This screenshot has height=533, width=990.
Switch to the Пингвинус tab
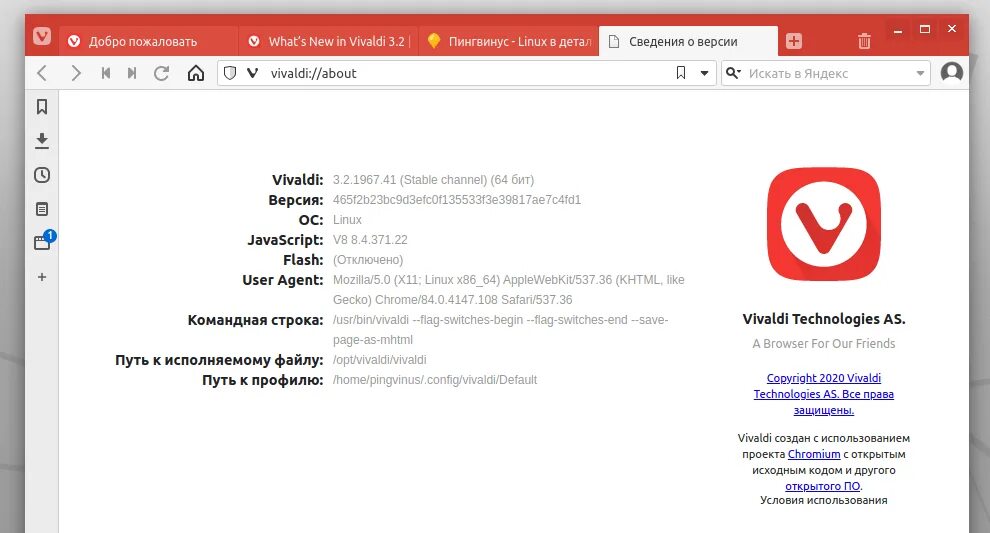509,41
